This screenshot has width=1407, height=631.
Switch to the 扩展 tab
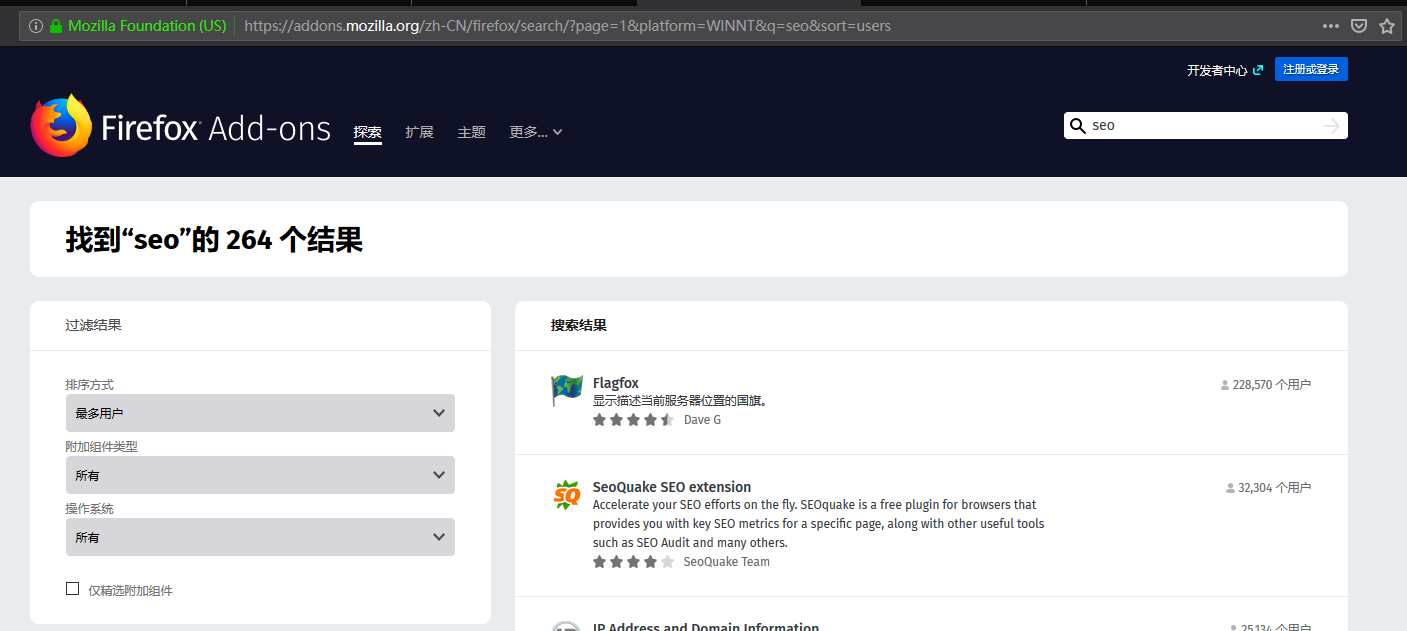coord(420,132)
